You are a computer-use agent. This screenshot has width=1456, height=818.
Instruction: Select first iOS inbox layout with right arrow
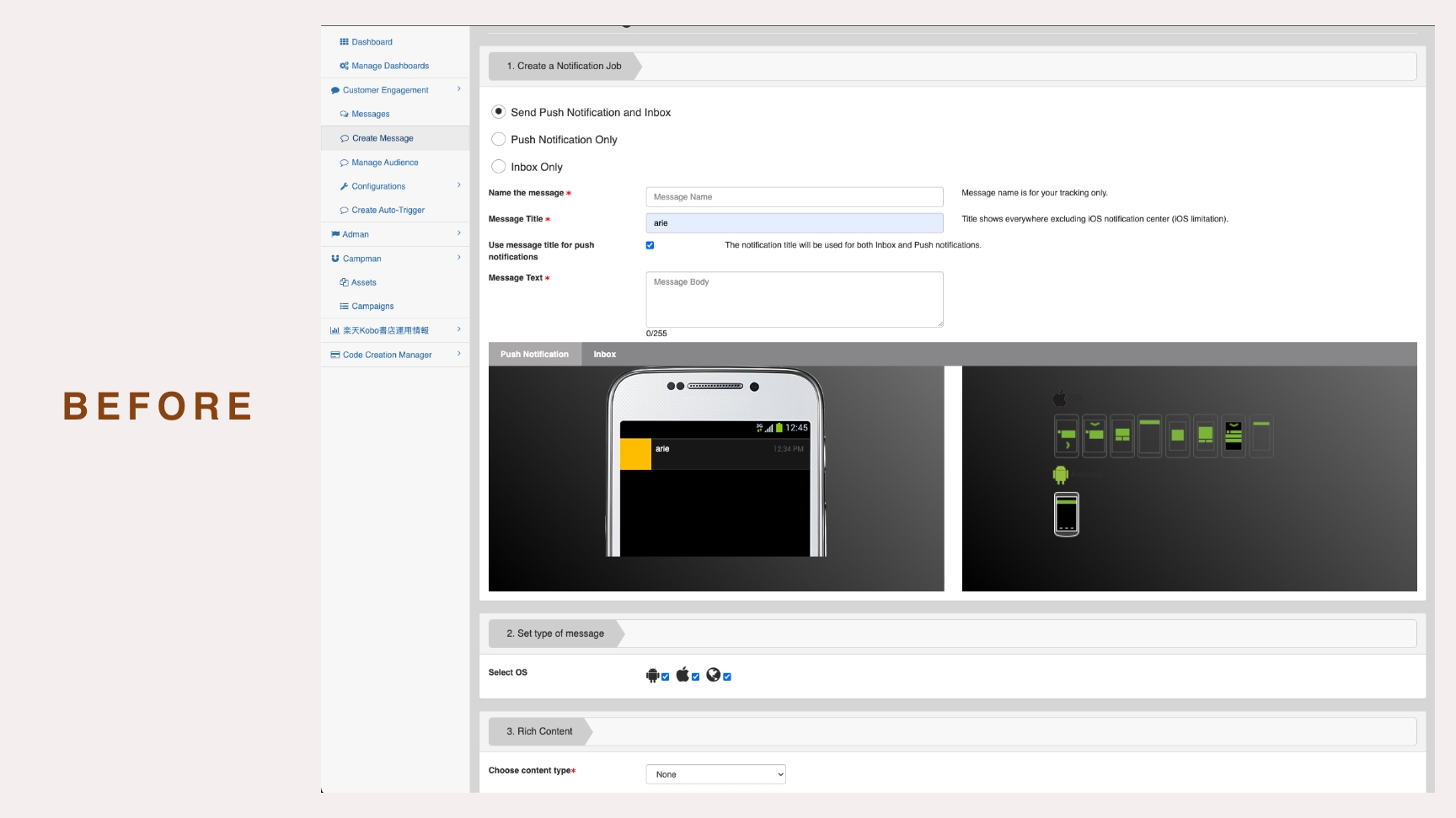1067,436
